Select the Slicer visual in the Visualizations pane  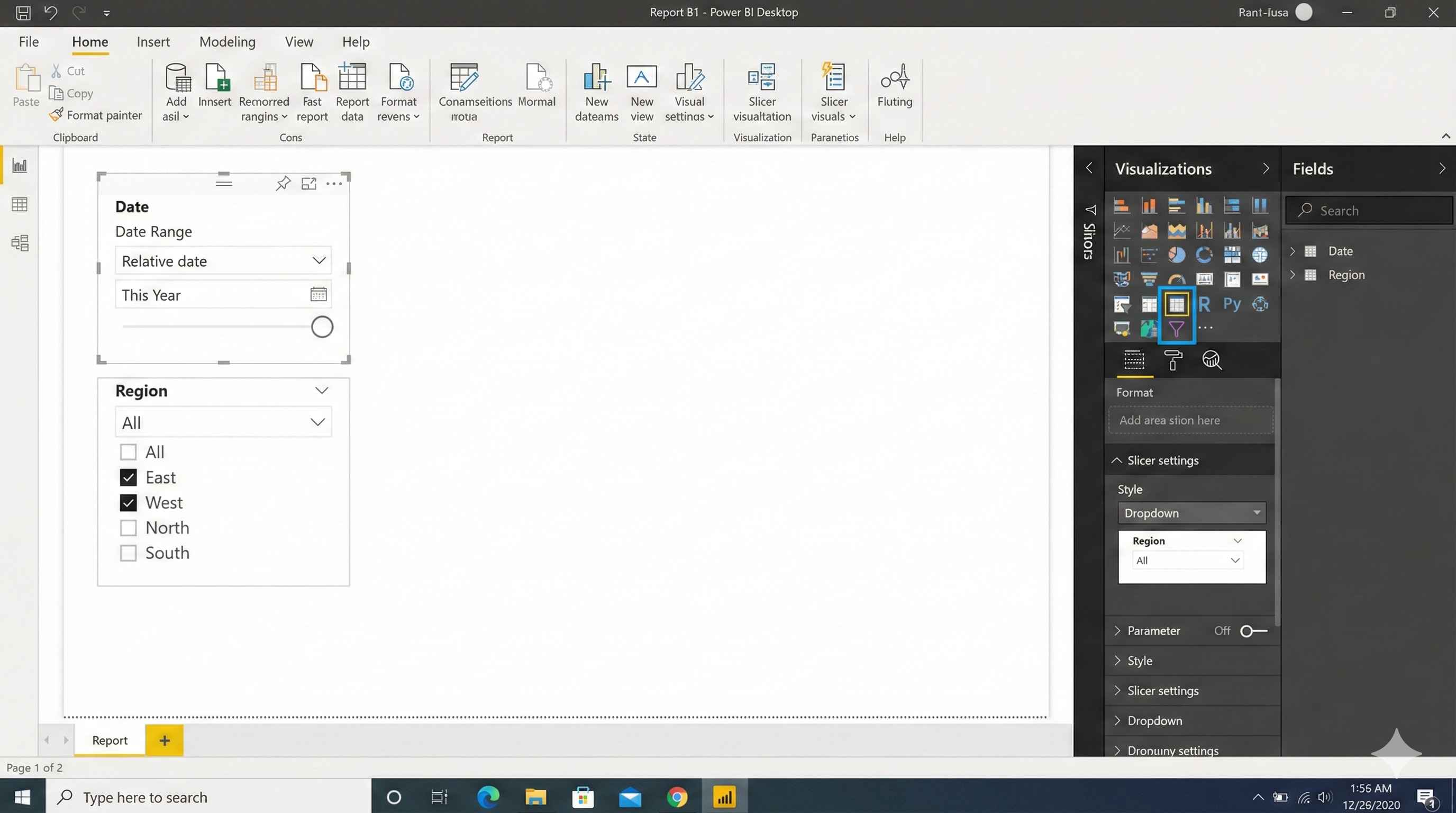[x=1176, y=328]
